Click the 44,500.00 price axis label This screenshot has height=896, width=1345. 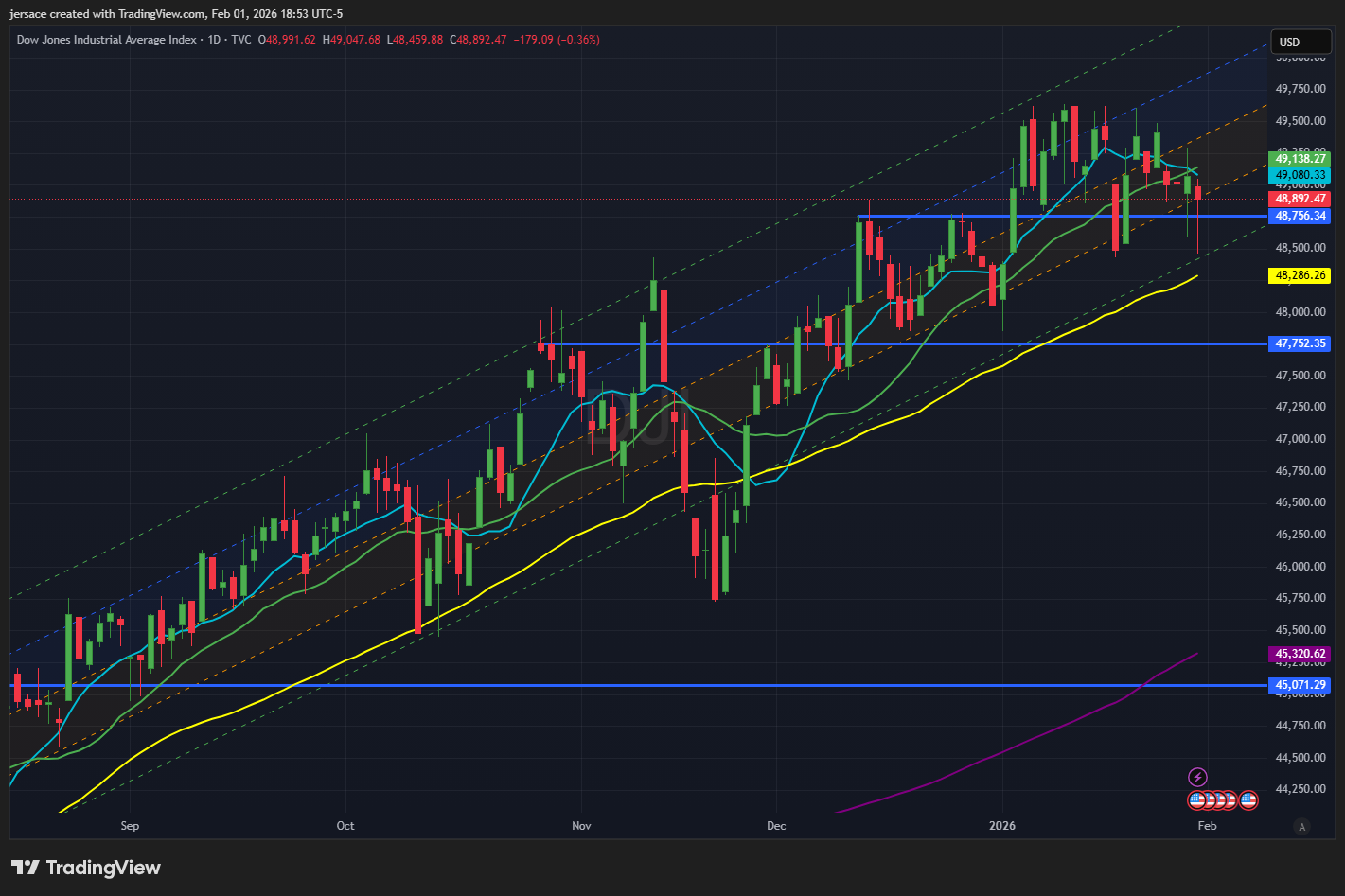click(1301, 758)
